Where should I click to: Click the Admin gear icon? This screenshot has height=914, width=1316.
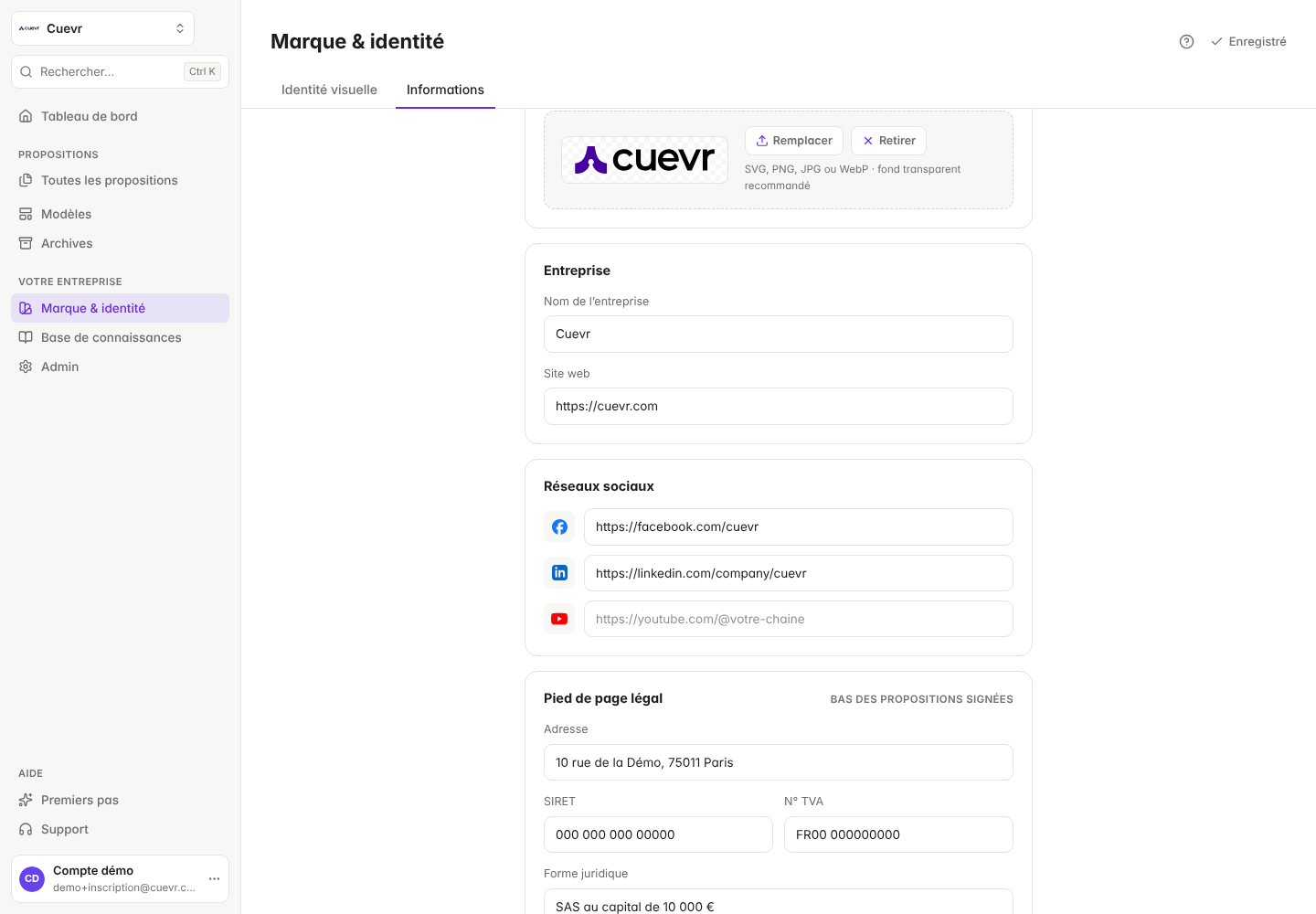26,367
